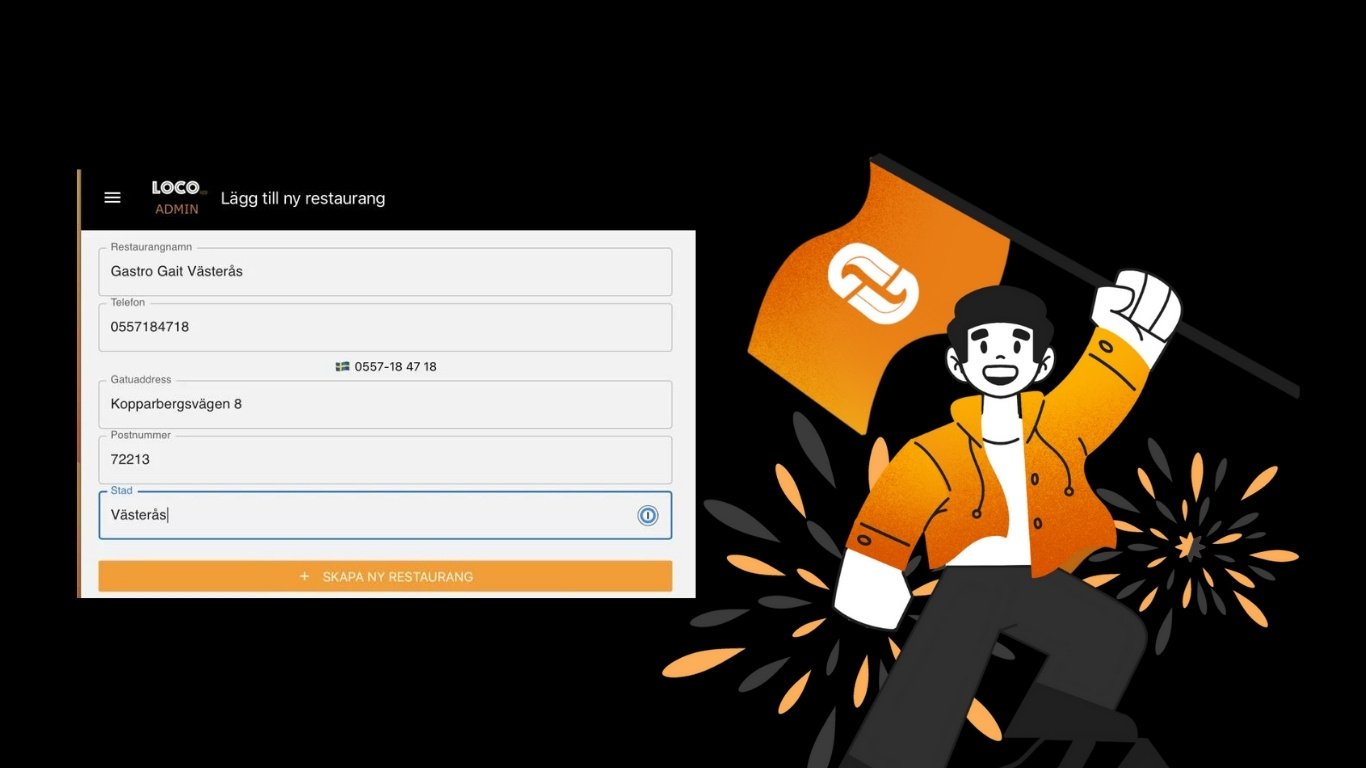This screenshot has width=1366, height=768.
Task: Click the formatted phone number 0557-18 47 18
Action: pos(396,367)
